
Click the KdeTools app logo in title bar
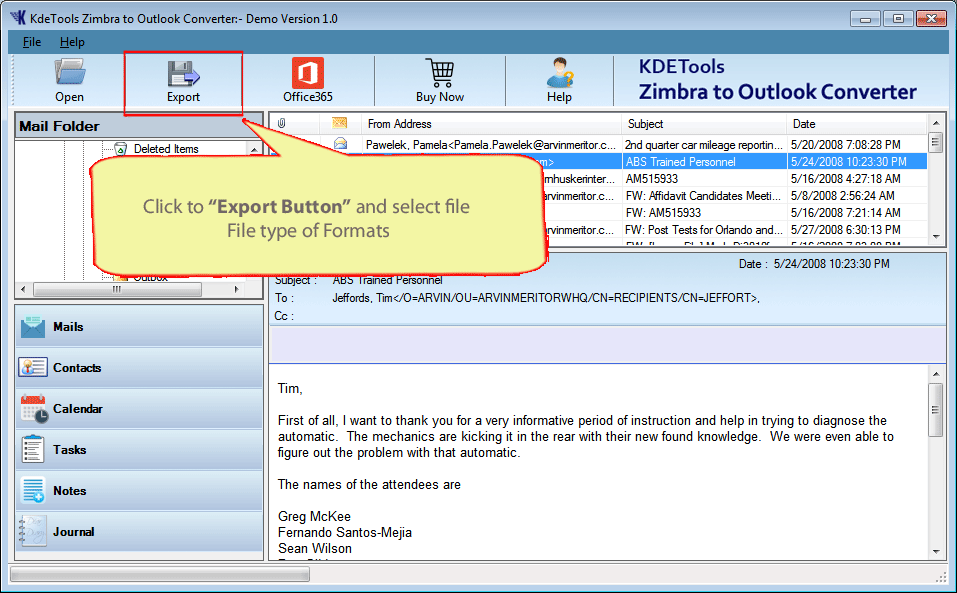pyautogui.click(x=18, y=18)
